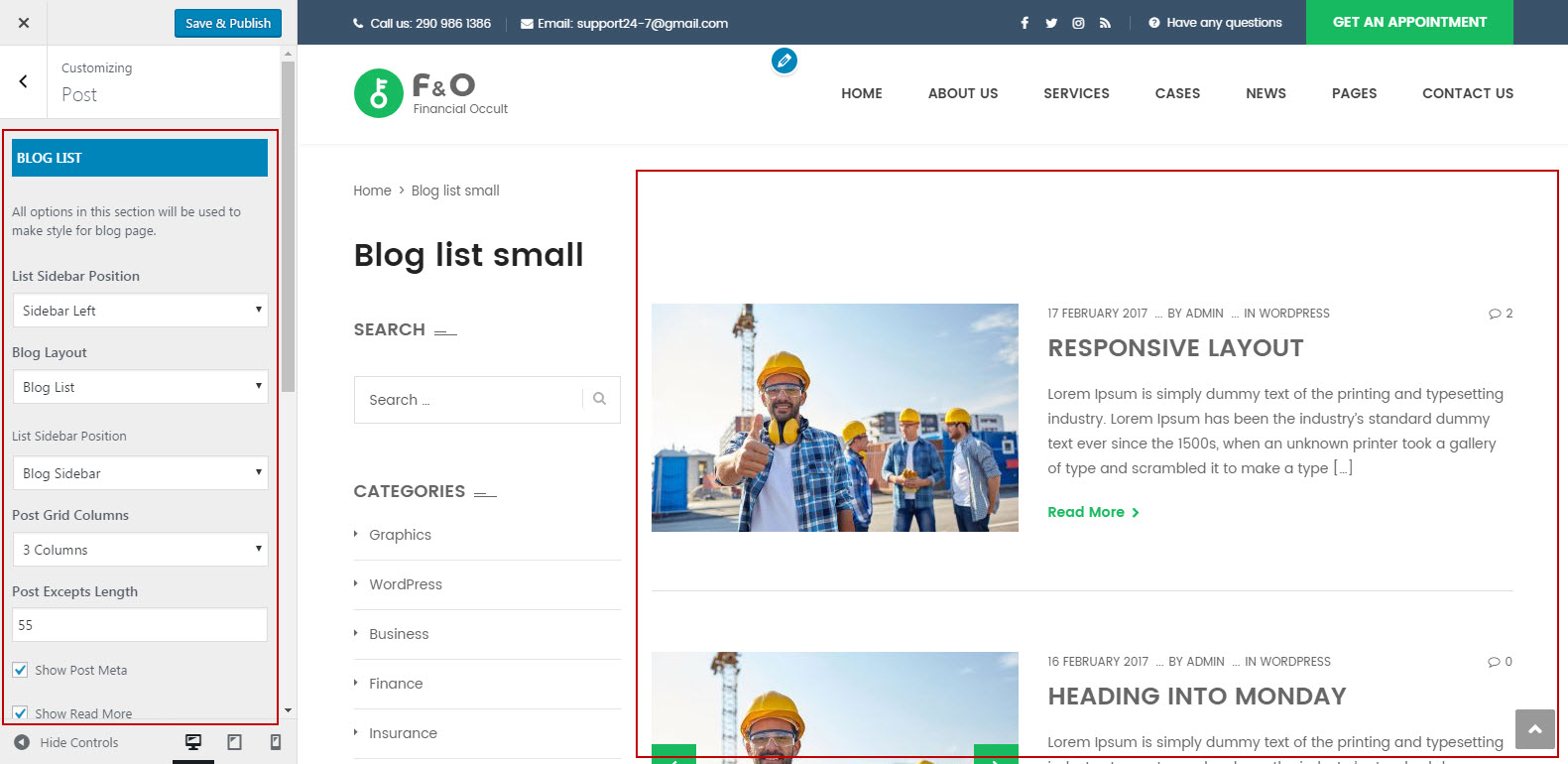Viewport: 1568px width, 764px height.
Task: Switch to mobile preview mode
Action: click(x=276, y=742)
